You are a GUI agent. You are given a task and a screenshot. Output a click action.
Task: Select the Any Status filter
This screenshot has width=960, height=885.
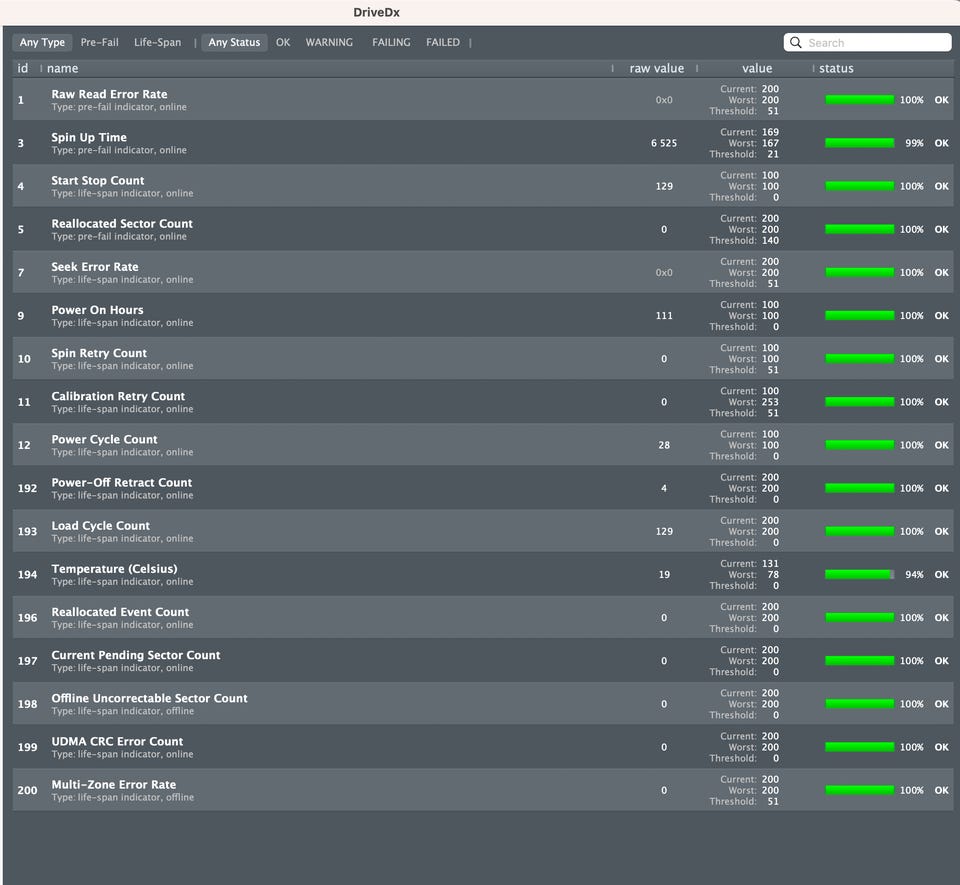(234, 42)
